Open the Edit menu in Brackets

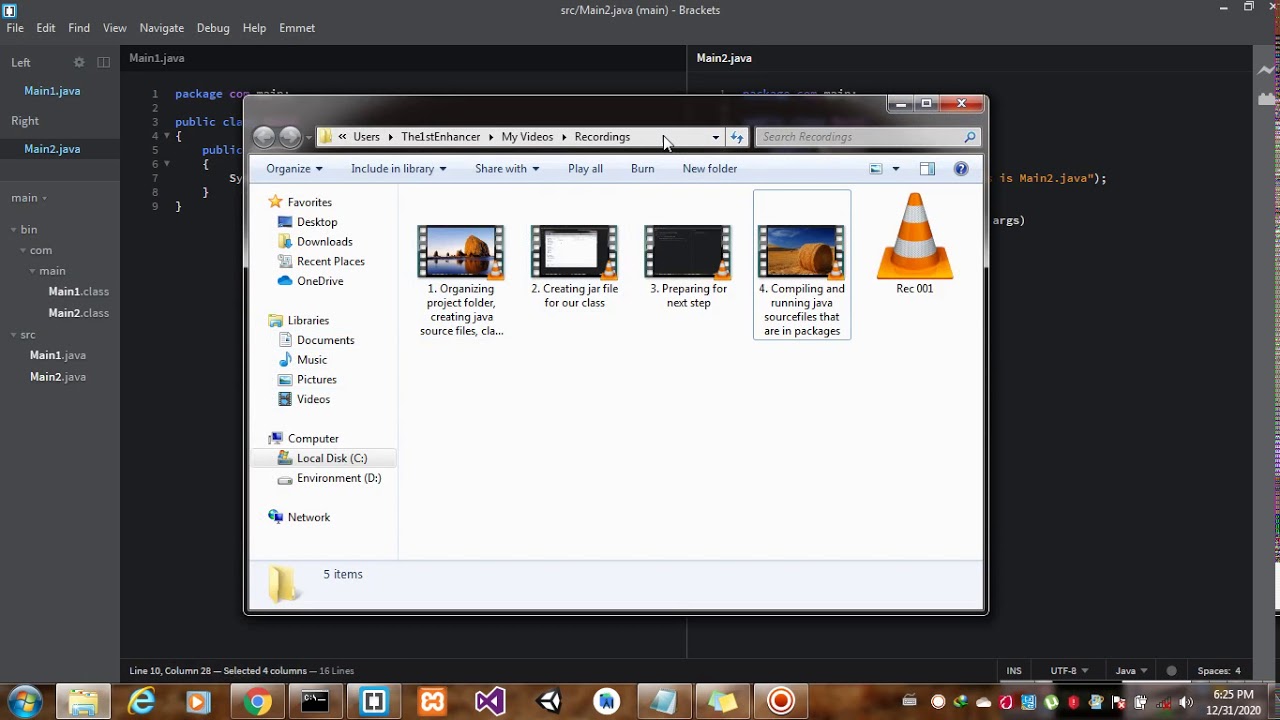tap(46, 28)
